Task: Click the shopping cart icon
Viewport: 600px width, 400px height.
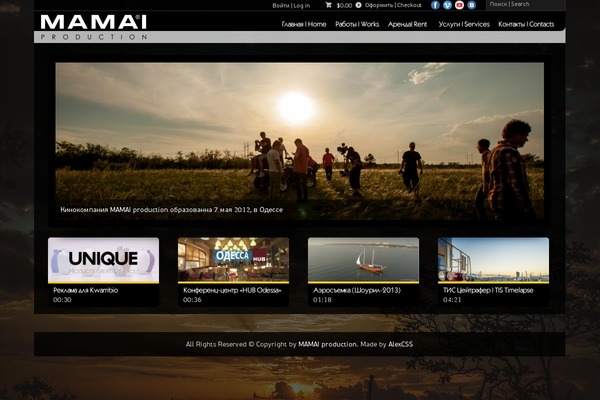Action: click(x=328, y=5)
